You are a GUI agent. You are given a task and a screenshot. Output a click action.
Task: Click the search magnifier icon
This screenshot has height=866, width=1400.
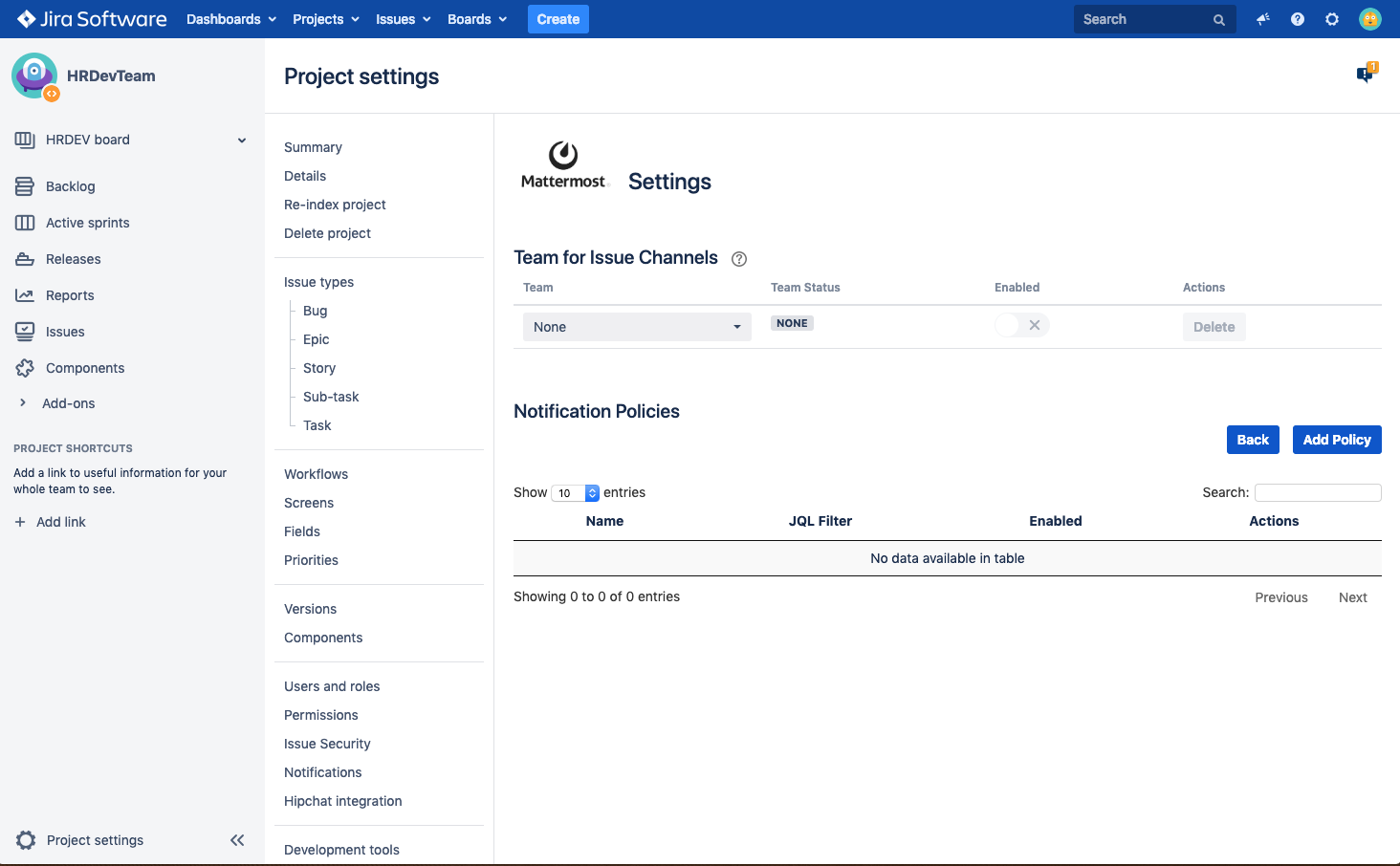pyautogui.click(x=1218, y=20)
